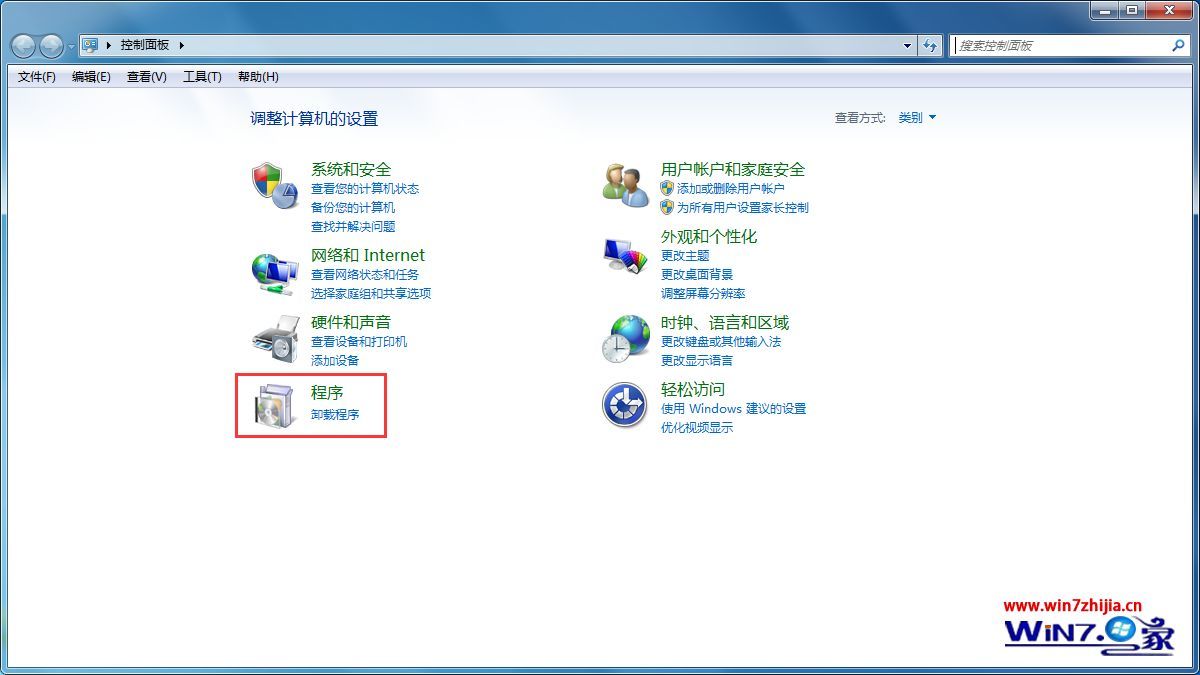Open the 工具(T) menu

(202, 77)
